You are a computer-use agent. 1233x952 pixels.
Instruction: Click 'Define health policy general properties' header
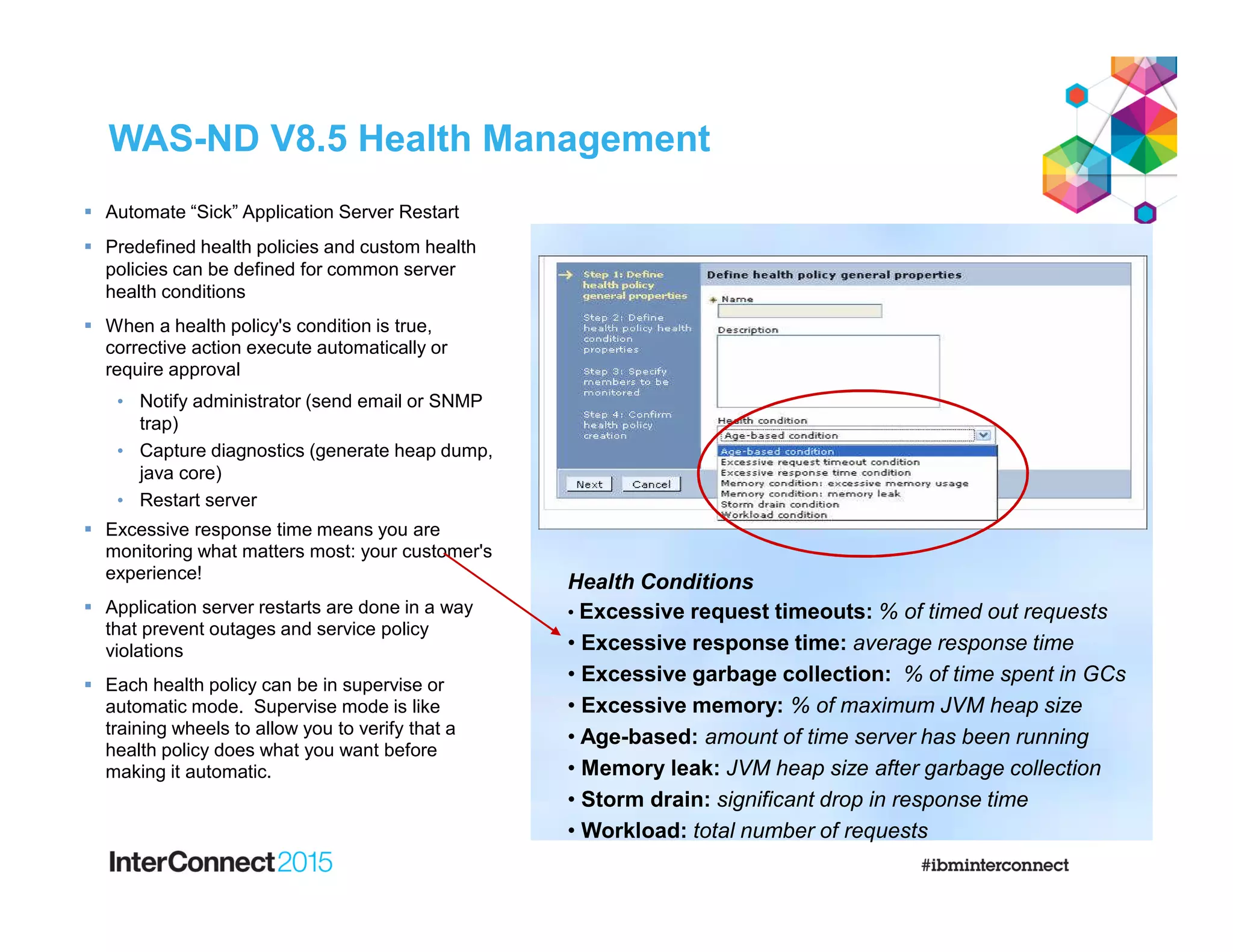pyautogui.click(x=834, y=275)
